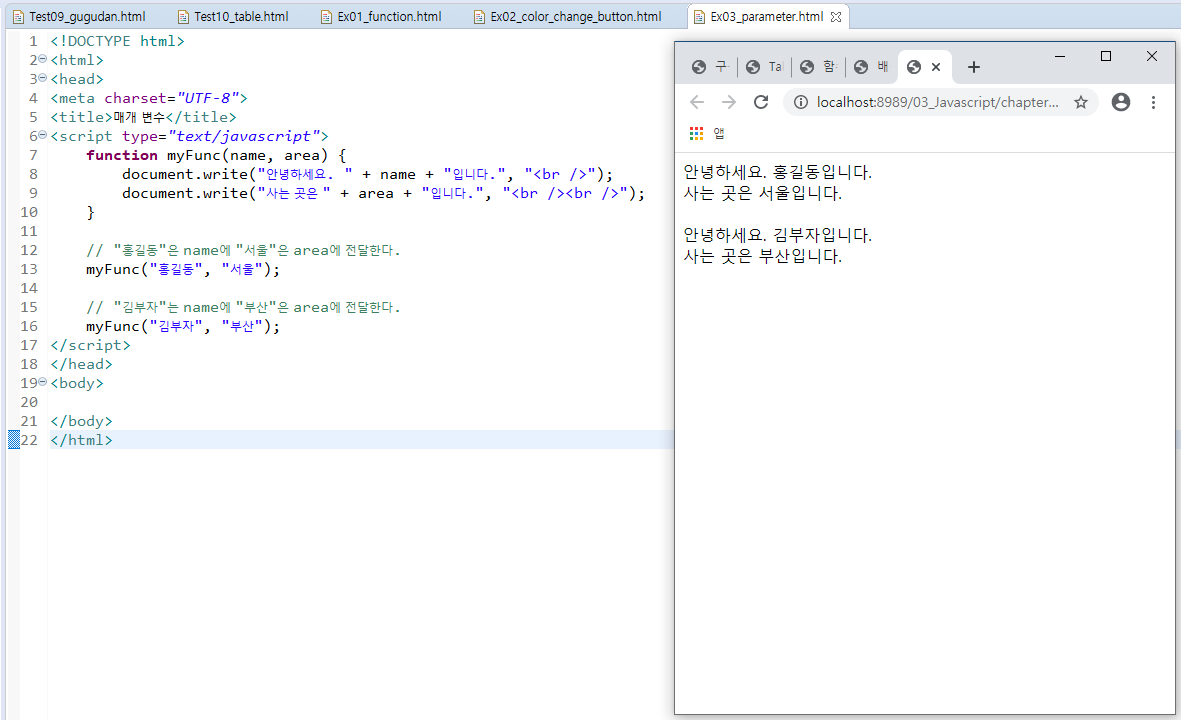Screen dimensions: 1181x720
Task: Click the closing </html> tag on line 22
Action: 81,440
